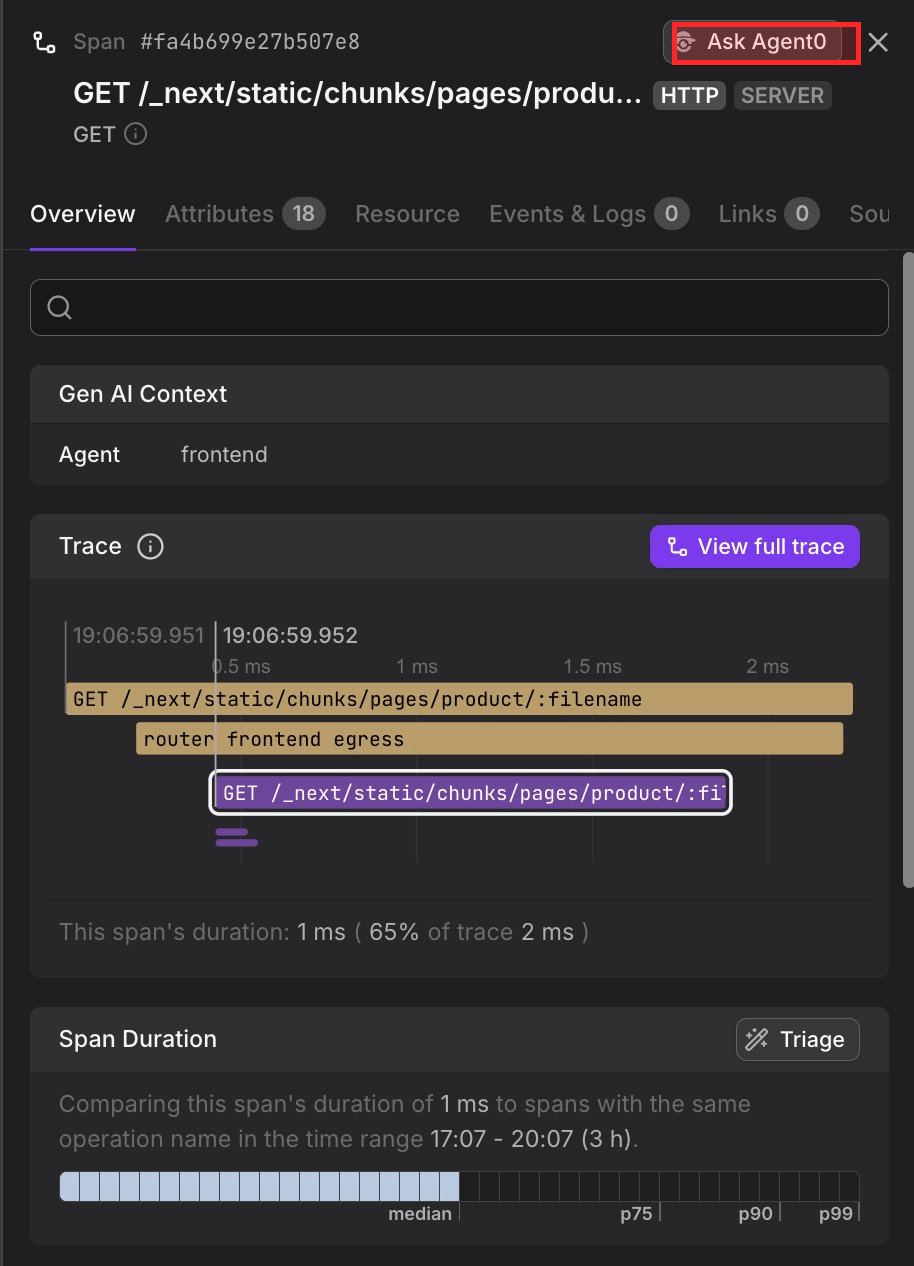
Task: Click the Gen AI Context section header
Action: (x=459, y=394)
